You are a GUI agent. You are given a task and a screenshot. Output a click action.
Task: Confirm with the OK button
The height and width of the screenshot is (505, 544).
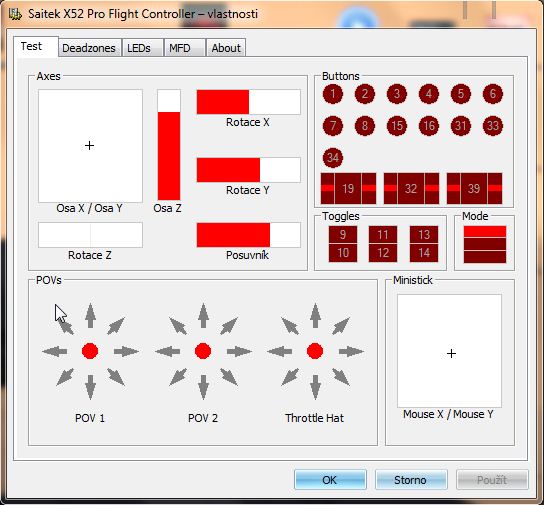click(x=330, y=480)
